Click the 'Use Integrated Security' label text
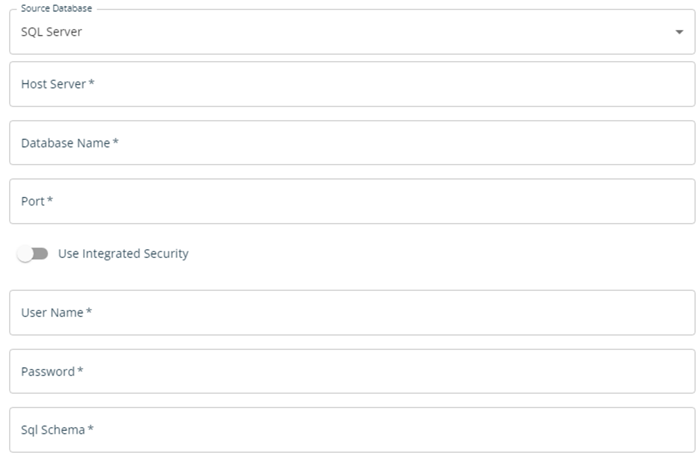 tap(123, 254)
